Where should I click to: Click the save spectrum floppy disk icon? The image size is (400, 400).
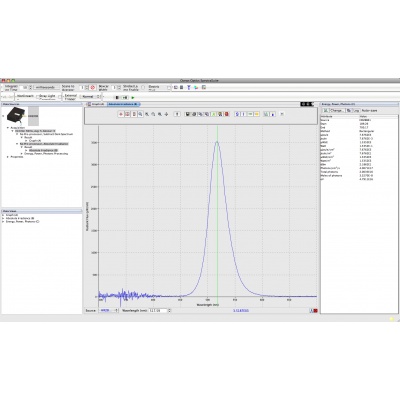(x=188, y=114)
